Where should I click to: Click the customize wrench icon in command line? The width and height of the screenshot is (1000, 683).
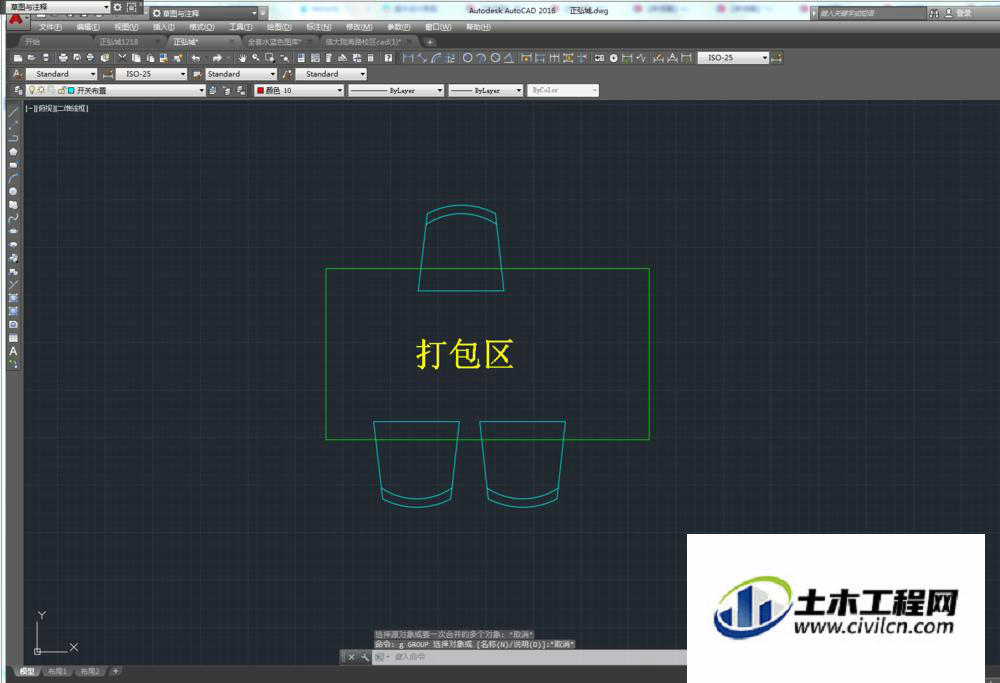(x=365, y=657)
